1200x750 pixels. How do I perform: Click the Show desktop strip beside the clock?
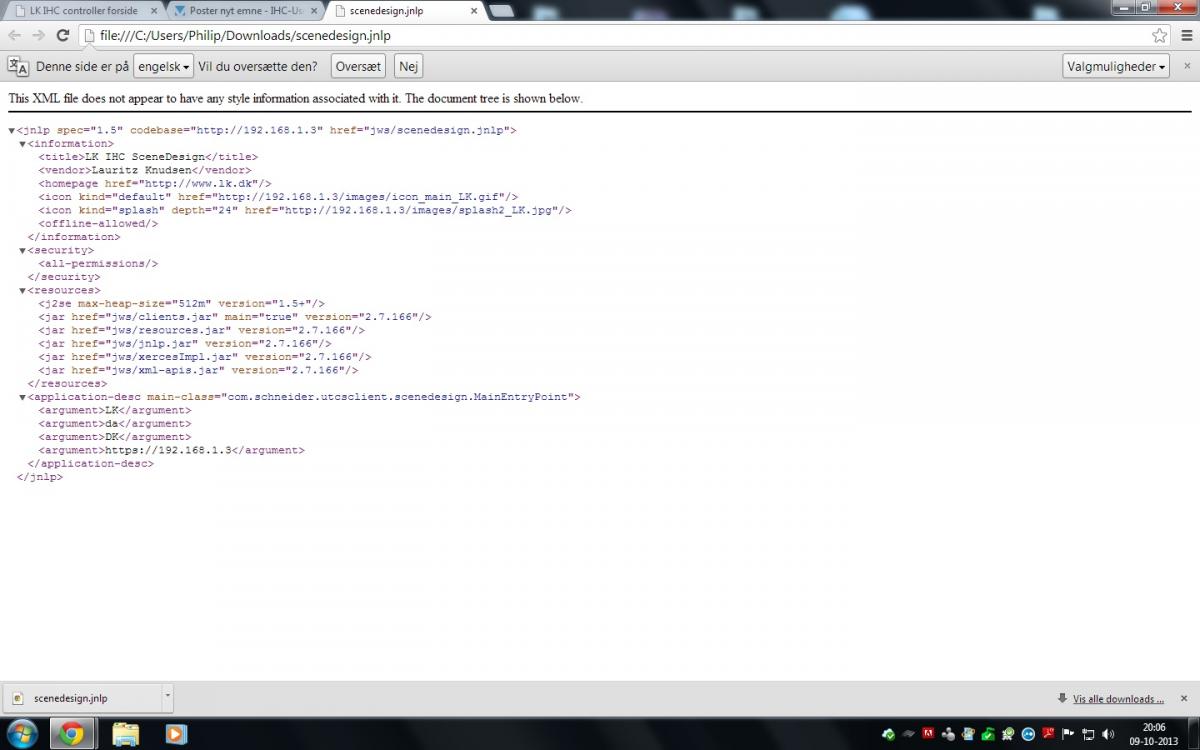point(1193,734)
